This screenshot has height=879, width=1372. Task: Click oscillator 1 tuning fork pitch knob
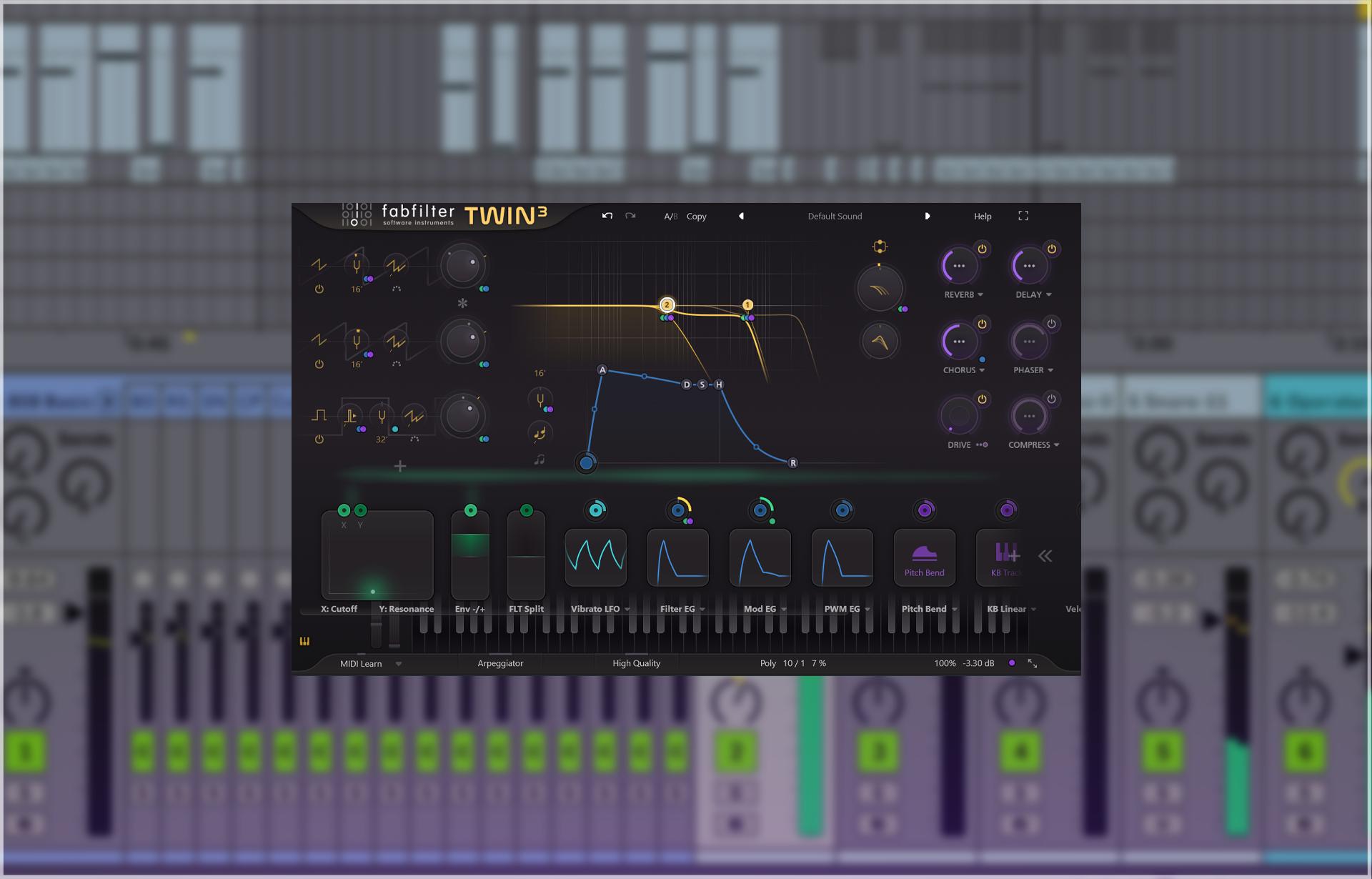click(x=356, y=266)
